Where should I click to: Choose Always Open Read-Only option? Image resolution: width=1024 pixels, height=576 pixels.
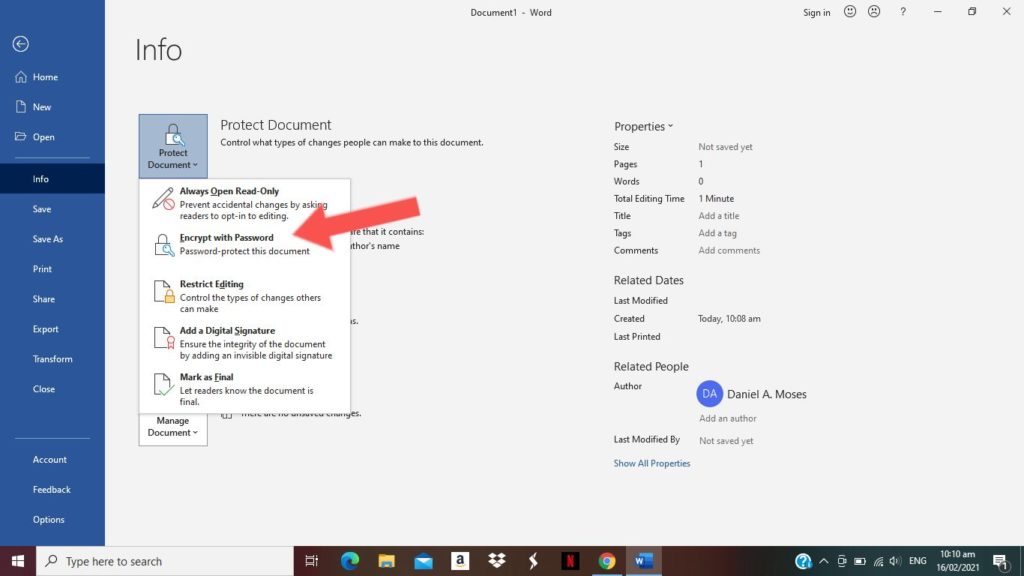(245, 203)
